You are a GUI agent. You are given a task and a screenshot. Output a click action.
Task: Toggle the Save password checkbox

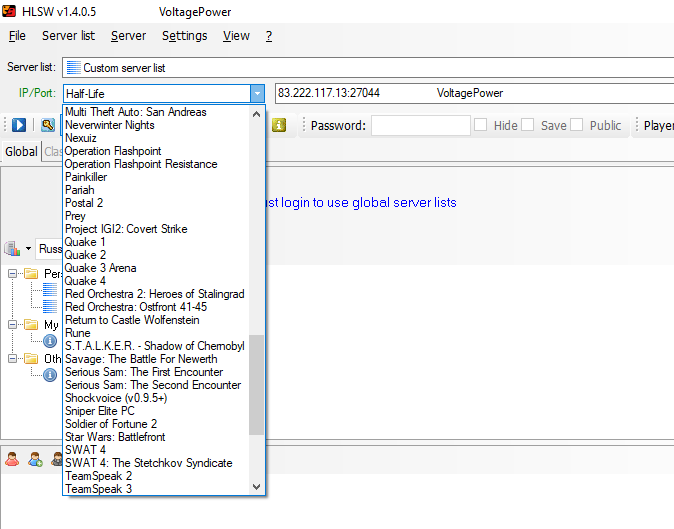(527, 125)
